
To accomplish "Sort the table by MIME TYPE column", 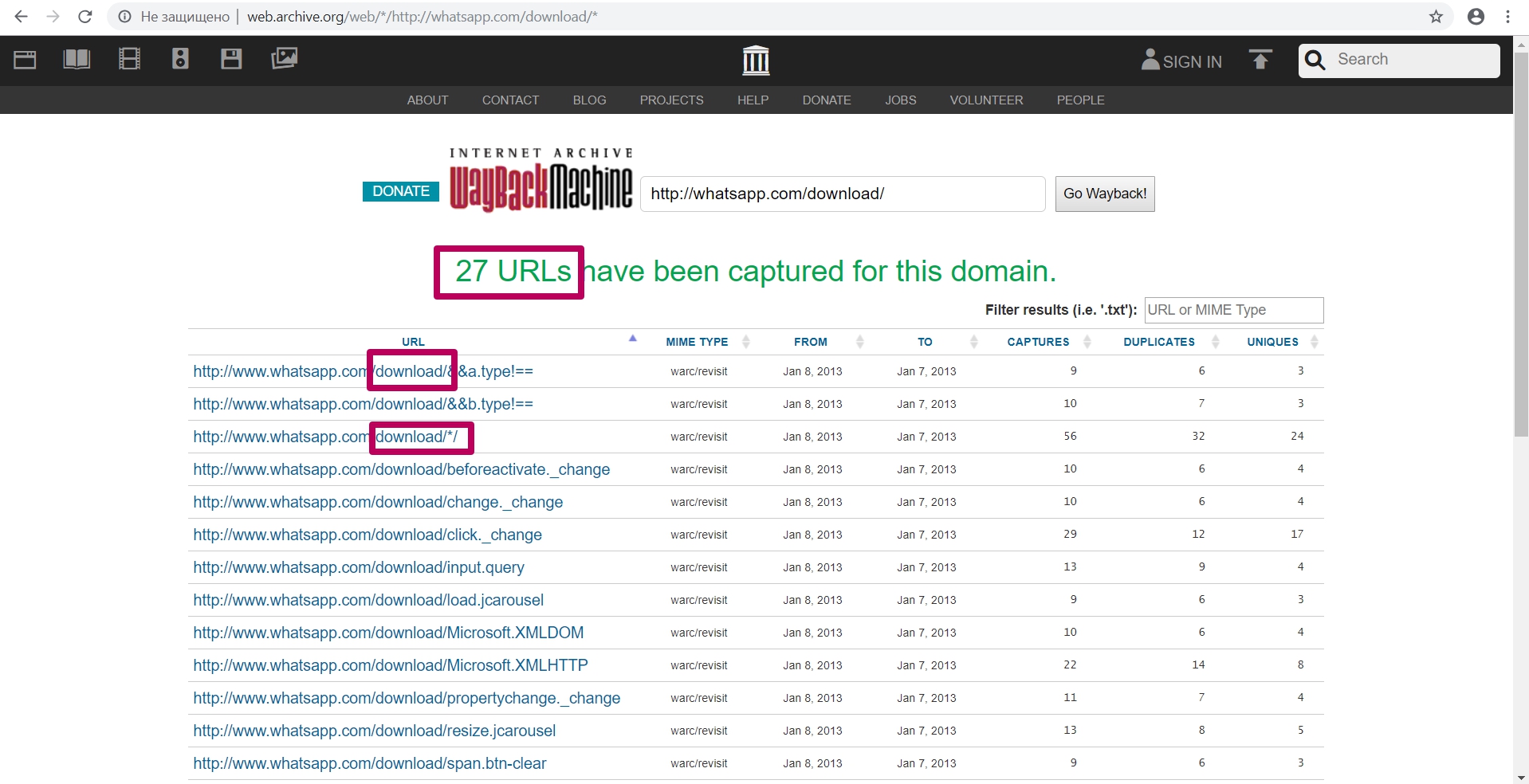I will point(697,342).
